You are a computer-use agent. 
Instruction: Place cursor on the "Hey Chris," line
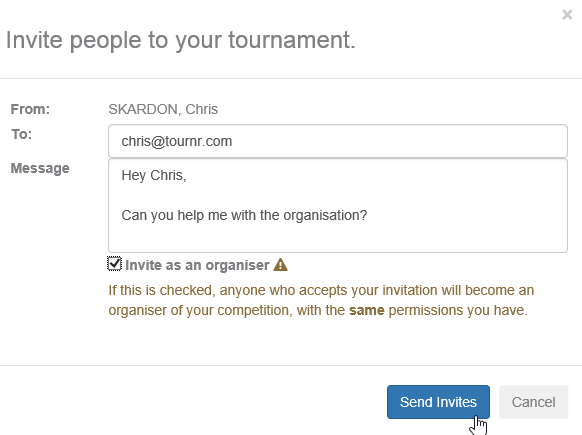154,175
